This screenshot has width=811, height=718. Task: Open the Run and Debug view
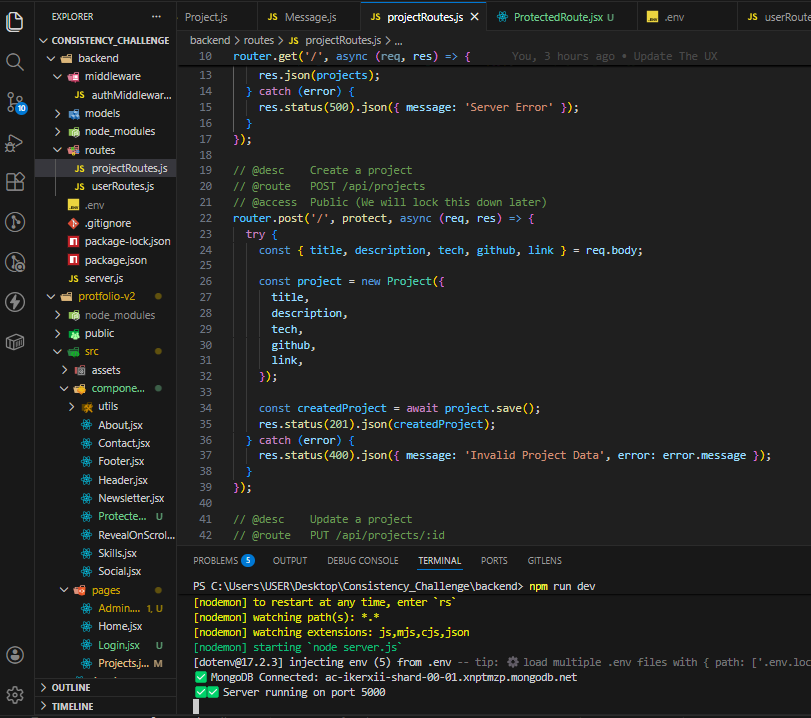(x=15, y=143)
